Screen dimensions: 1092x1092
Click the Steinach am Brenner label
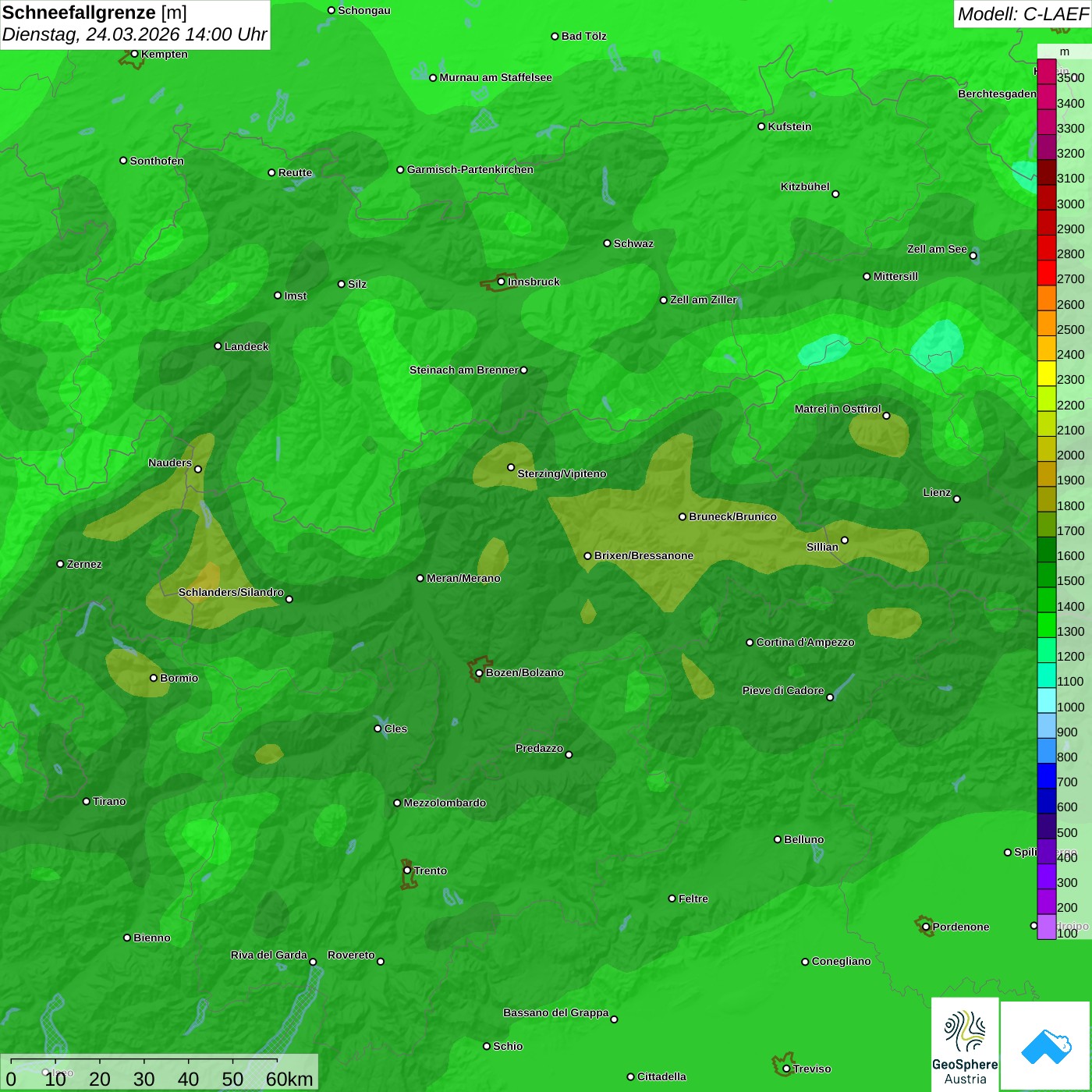pyautogui.click(x=464, y=370)
